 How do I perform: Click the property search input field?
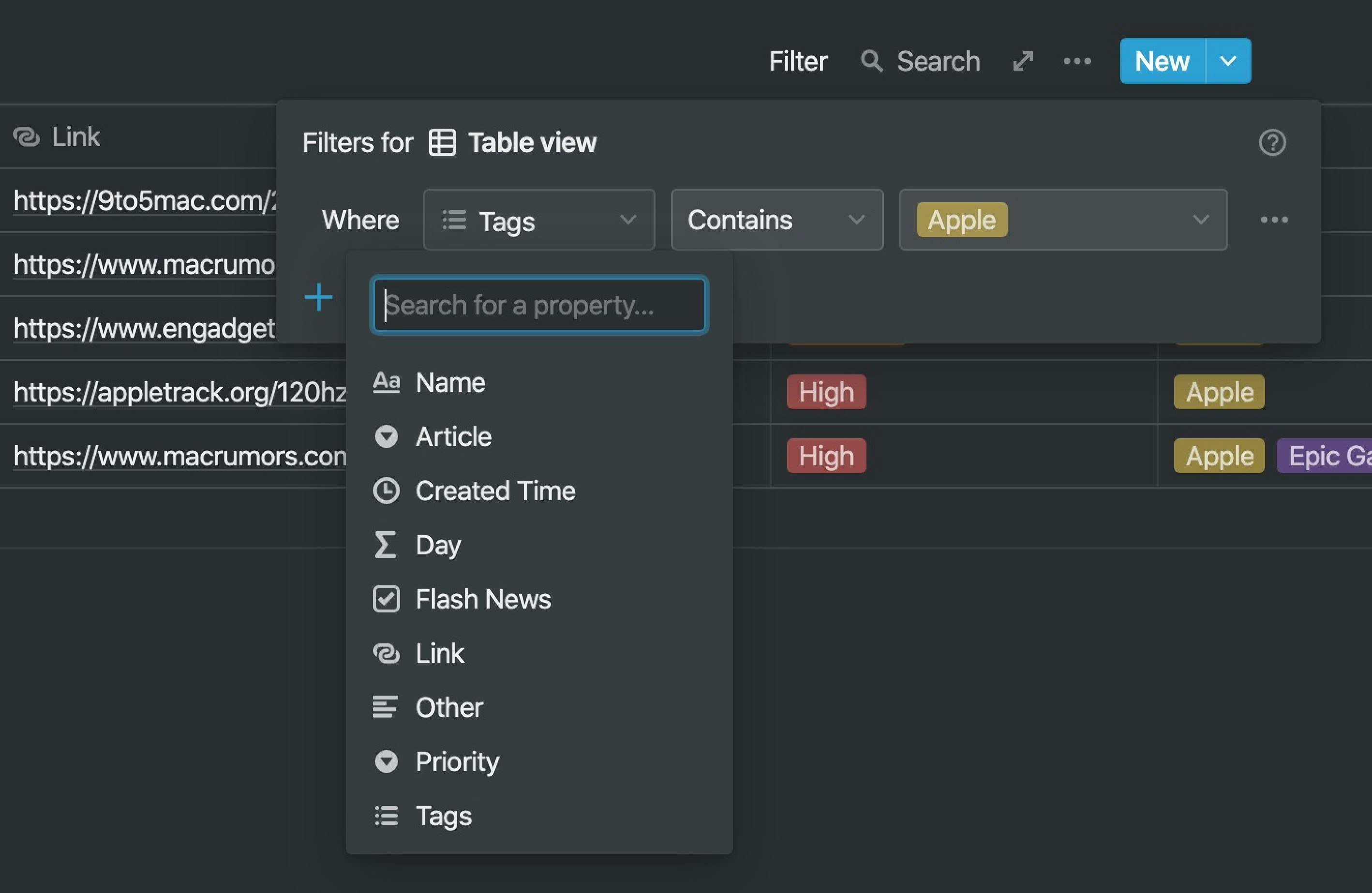point(538,305)
